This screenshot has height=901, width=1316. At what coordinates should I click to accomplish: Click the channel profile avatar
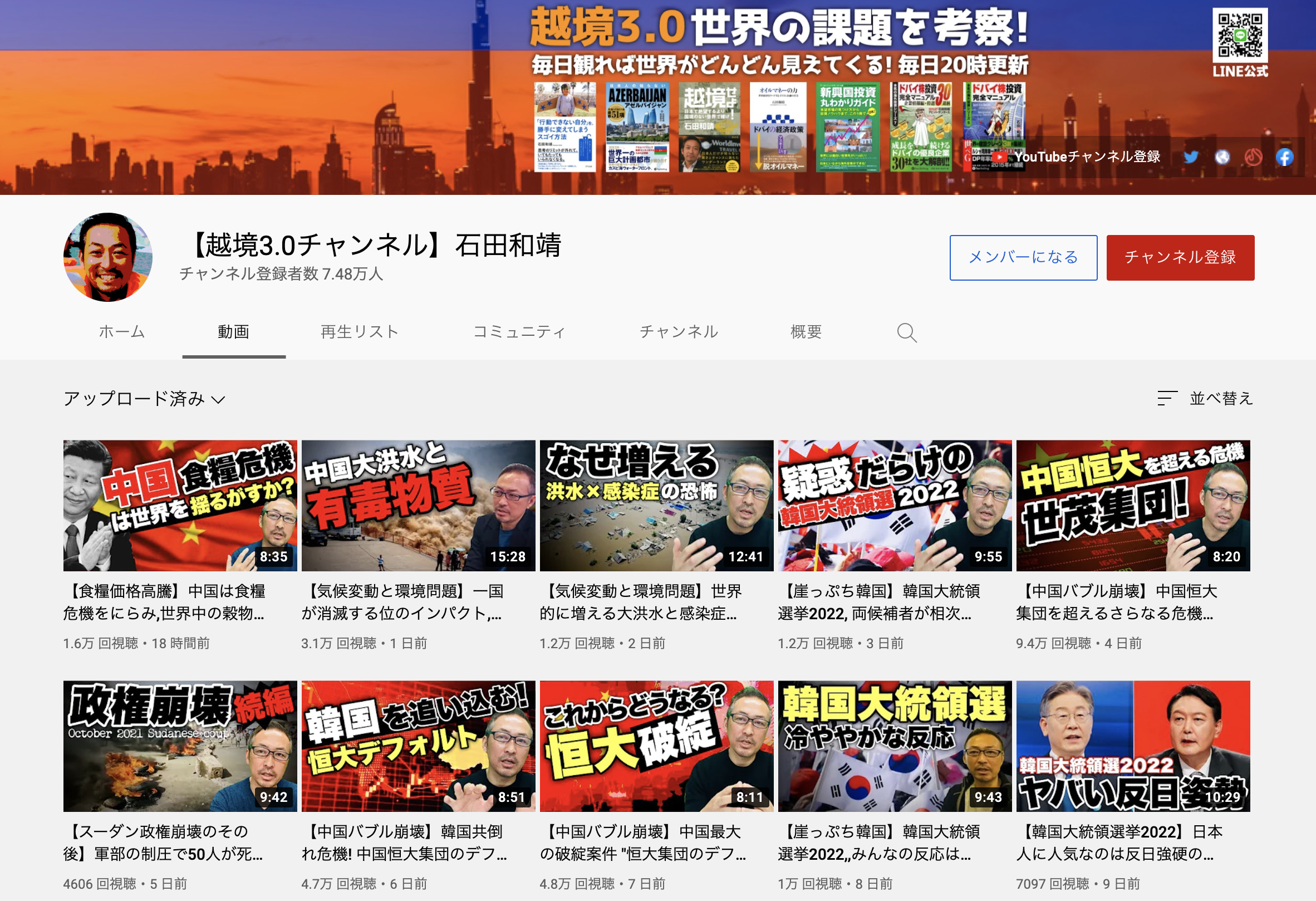(x=107, y=257)
